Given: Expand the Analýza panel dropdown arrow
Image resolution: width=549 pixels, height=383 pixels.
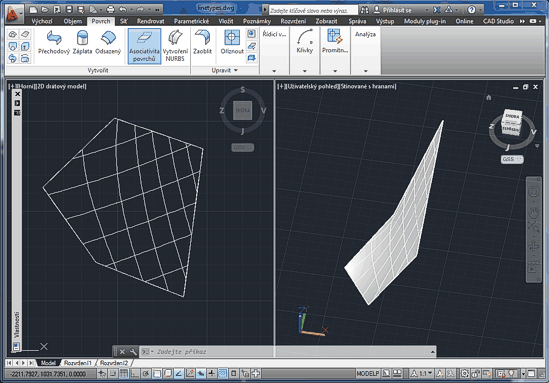Looking at the screenshot, I should tap(366, 71).
